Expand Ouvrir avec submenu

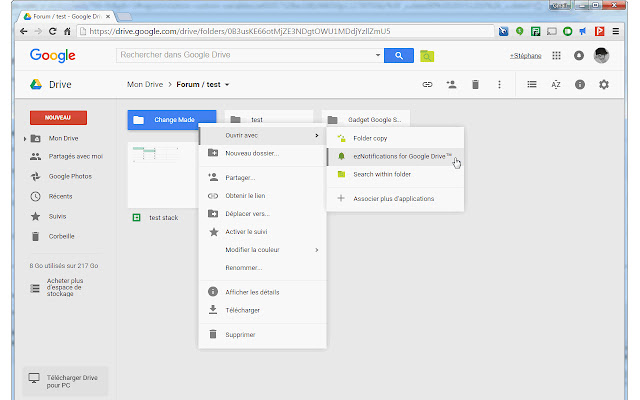point(262,136)
